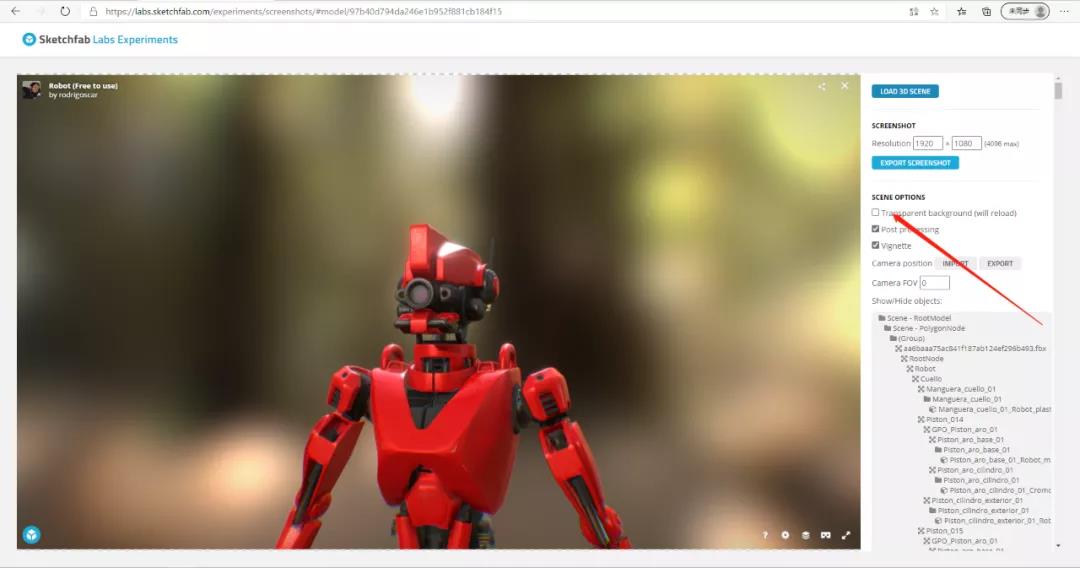The height and width of the screenshot is (568, 1080).
Task: Click the share icon on the viewer
Action: [x=822, y=86]
